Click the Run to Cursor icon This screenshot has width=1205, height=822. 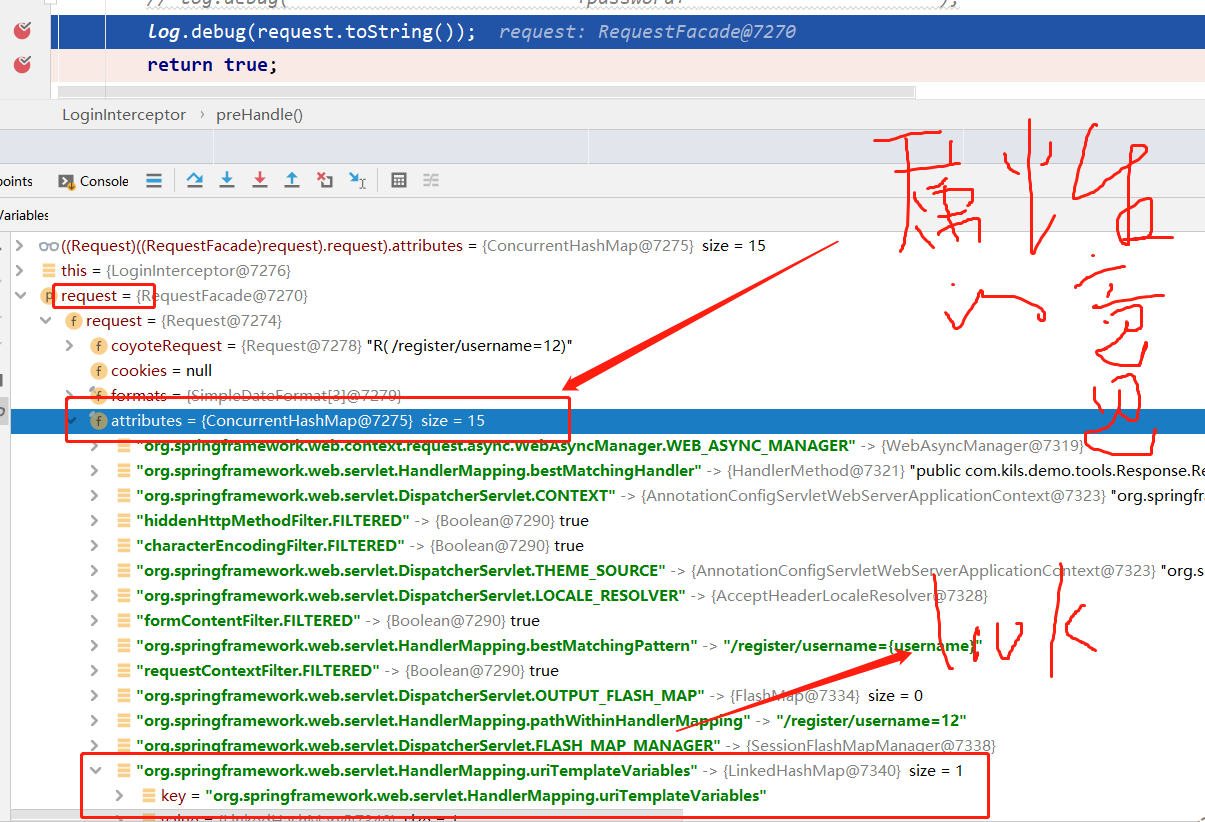pyautogui.click(x=356, y=180)
